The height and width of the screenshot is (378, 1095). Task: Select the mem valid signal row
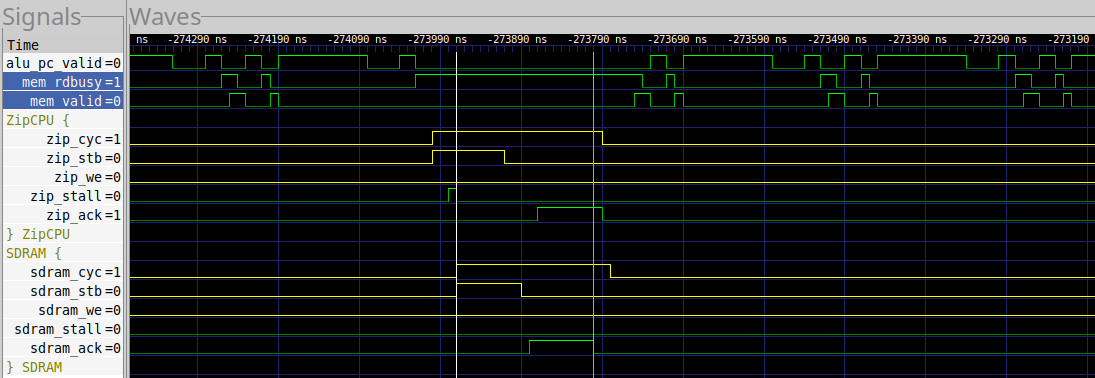click(64, 101)
